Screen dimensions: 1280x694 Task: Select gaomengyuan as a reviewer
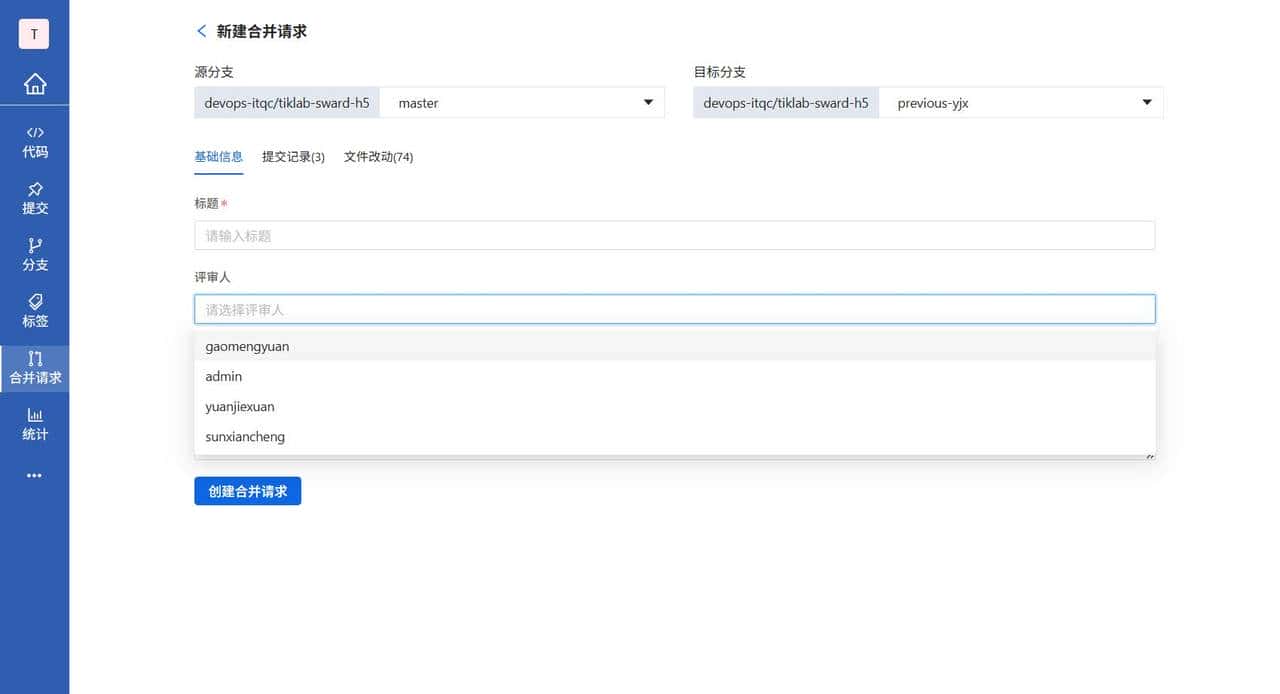[x=247, y=346]
